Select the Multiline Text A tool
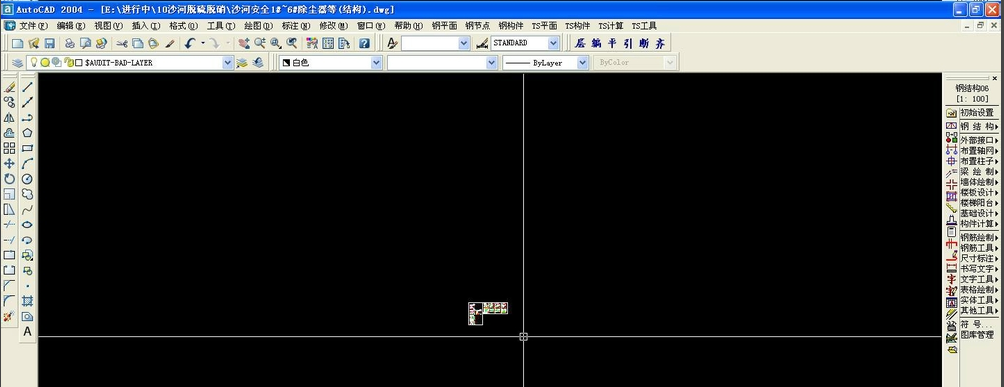The height and width of the screenshot is (387, 1004). tap(28, 332)
